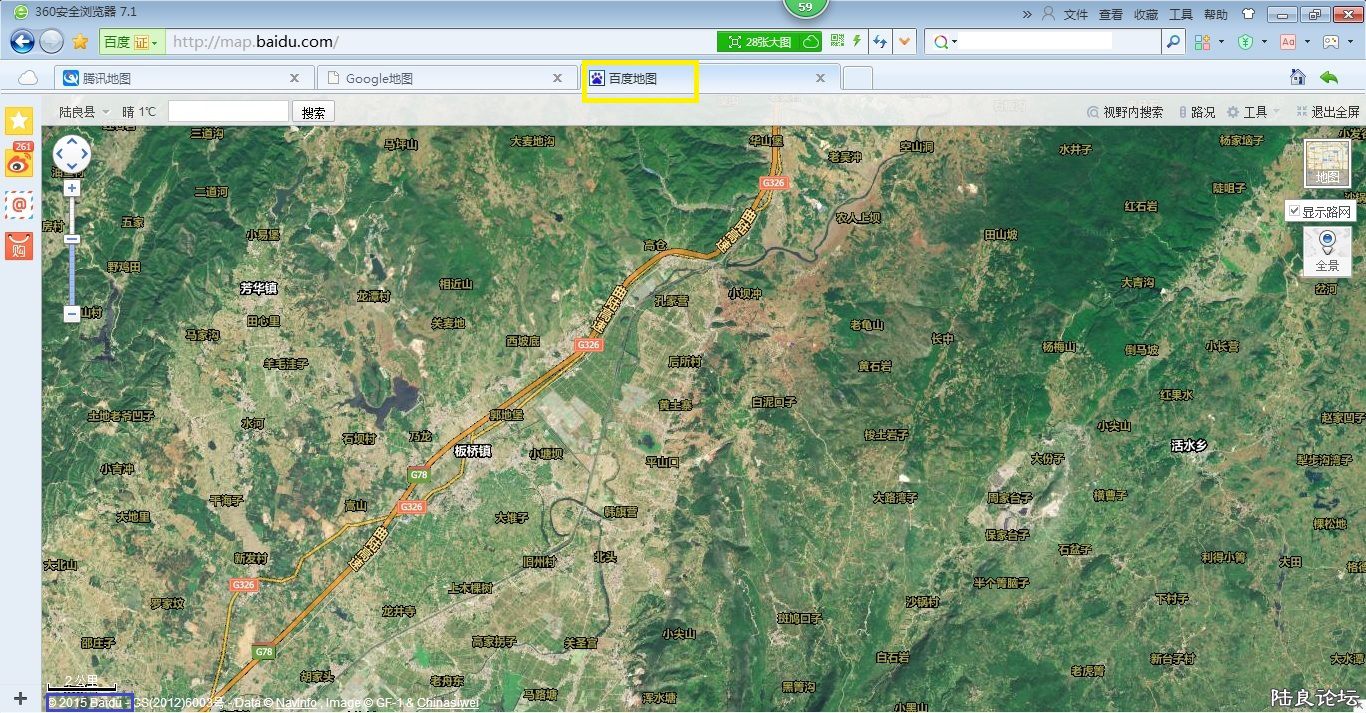Switch map type using 地图 thumbnail
This screenshot has height=713, width=1366.
(1326, 163)
